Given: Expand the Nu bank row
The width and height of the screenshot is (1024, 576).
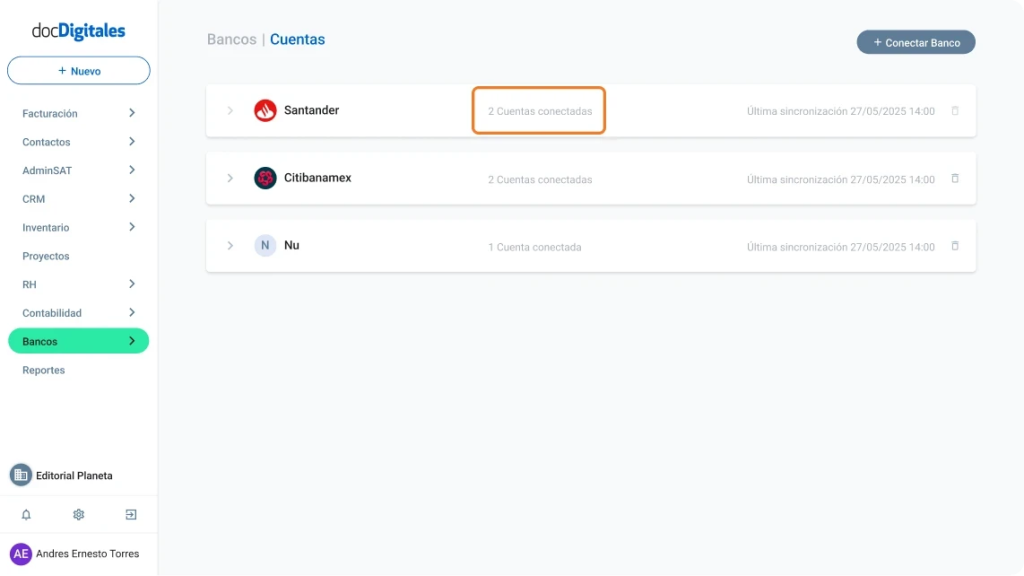Looking at the screenshot, I should coord(230,246).
